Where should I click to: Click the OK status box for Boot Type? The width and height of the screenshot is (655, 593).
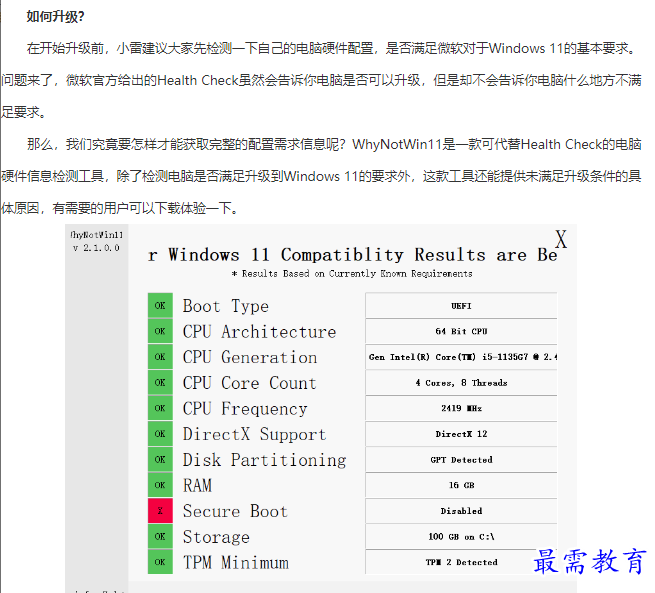tap(160, 306)
